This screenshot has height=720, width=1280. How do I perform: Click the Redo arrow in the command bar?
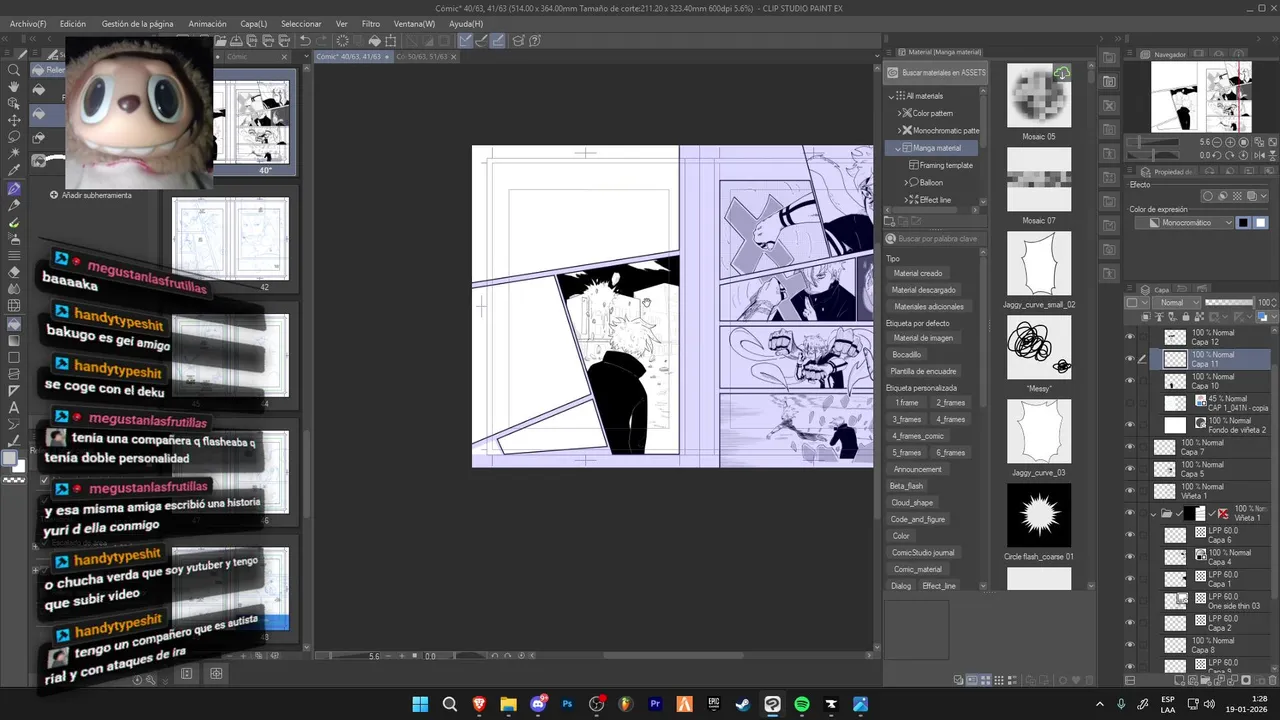point(321,41)
